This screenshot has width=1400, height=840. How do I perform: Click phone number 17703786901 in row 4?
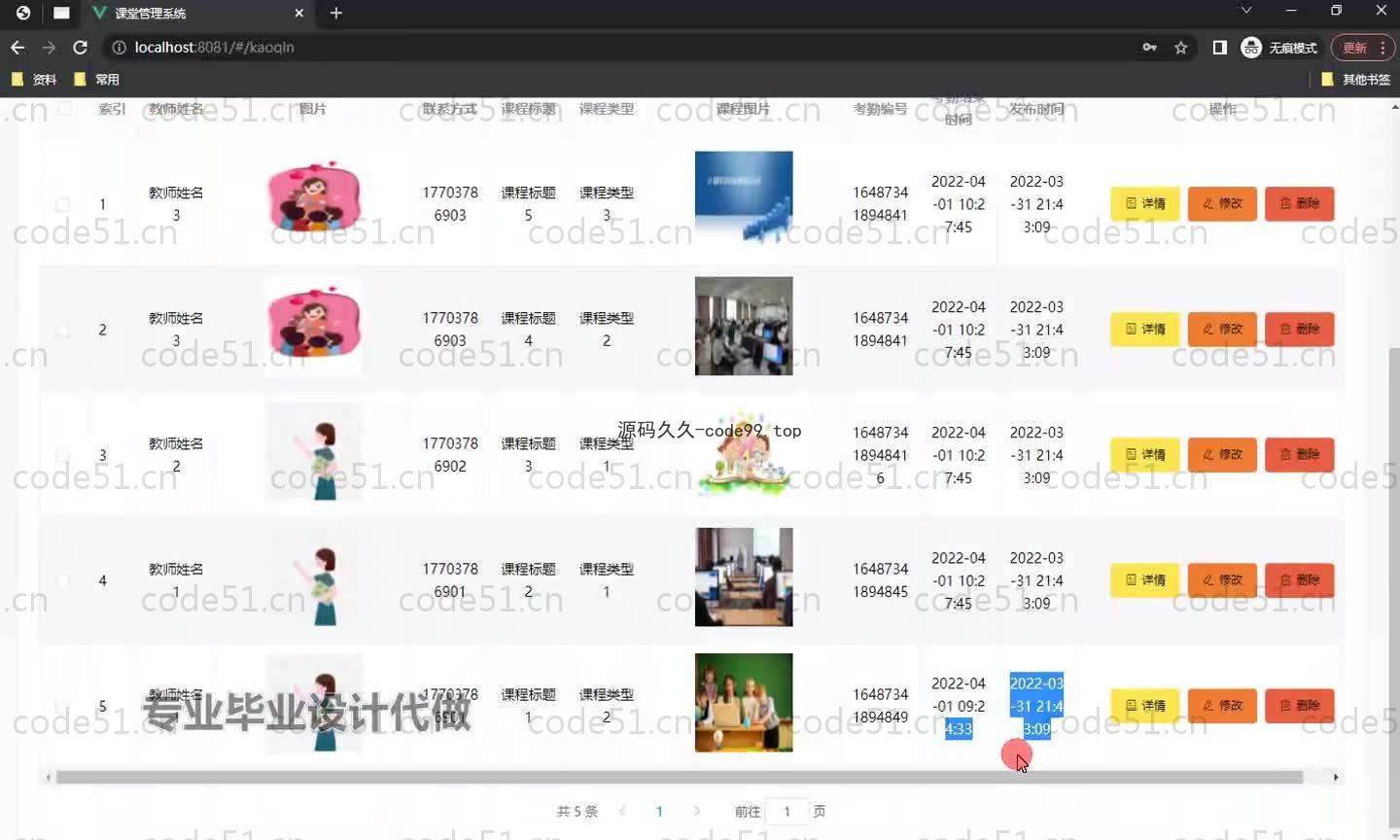[450, 580]
